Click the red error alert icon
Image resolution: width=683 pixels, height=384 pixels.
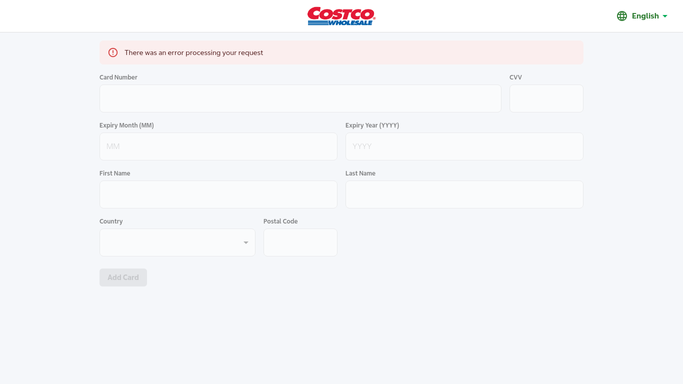click(113, 53)
